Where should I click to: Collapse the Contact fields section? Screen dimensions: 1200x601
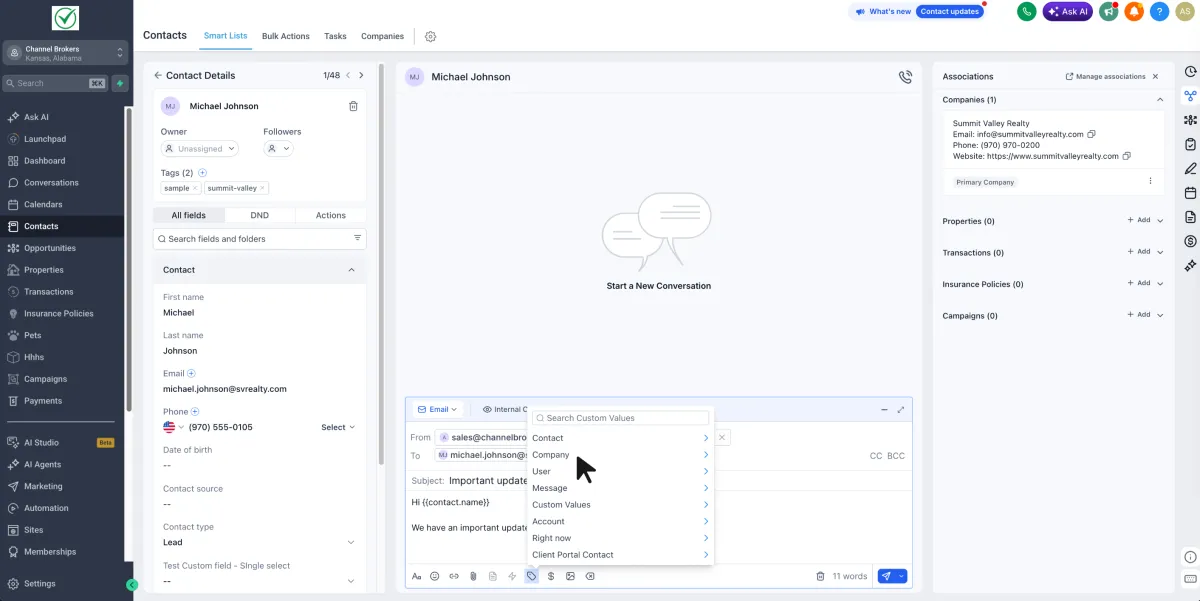[x=351, y=270]
